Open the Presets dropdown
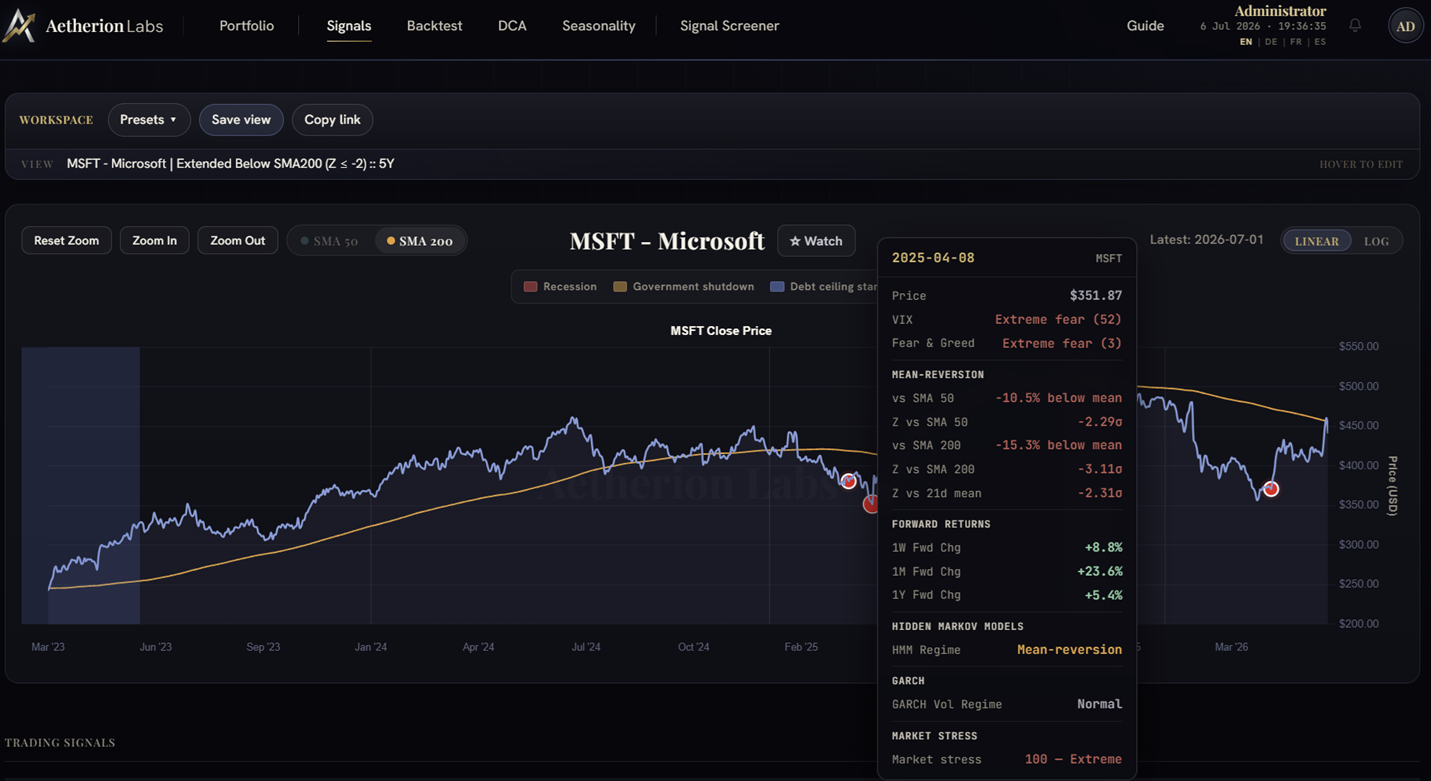The width and height of the screenshot is (1431, 781). (149, 120)
